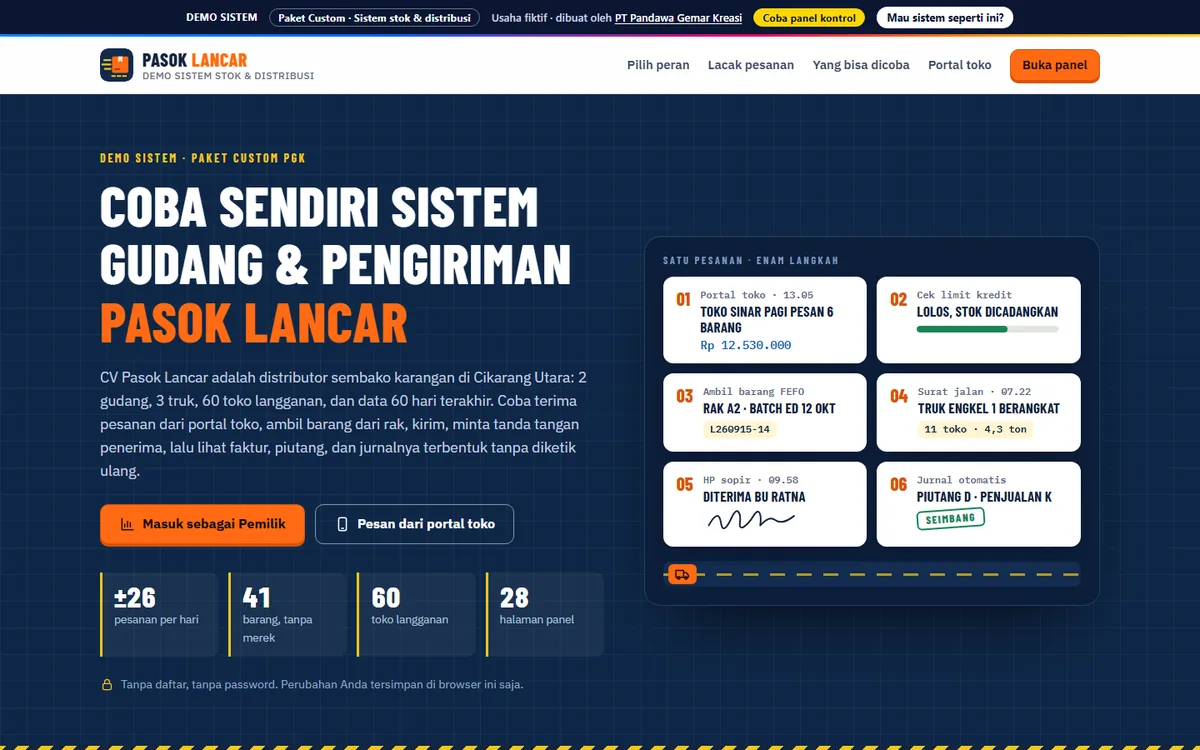
Task: Follow the PT Pandawa Gemar Kreasi link
Action: click(678, 18)
